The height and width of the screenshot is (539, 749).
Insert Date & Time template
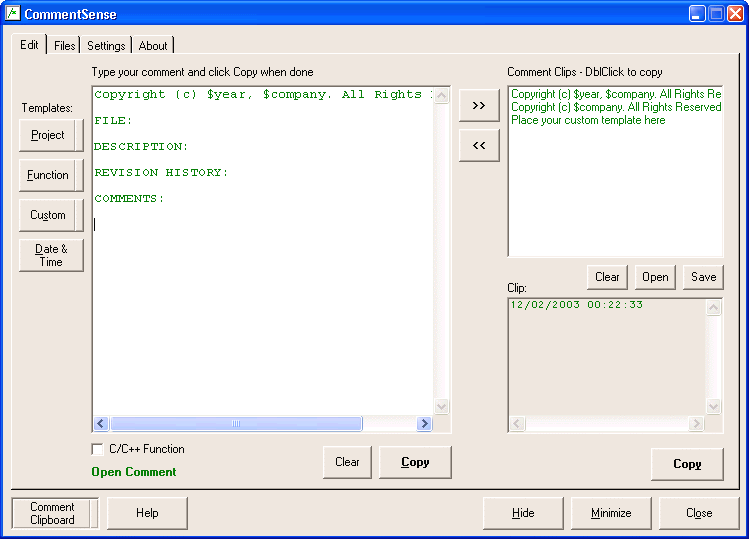pos(51,256)
